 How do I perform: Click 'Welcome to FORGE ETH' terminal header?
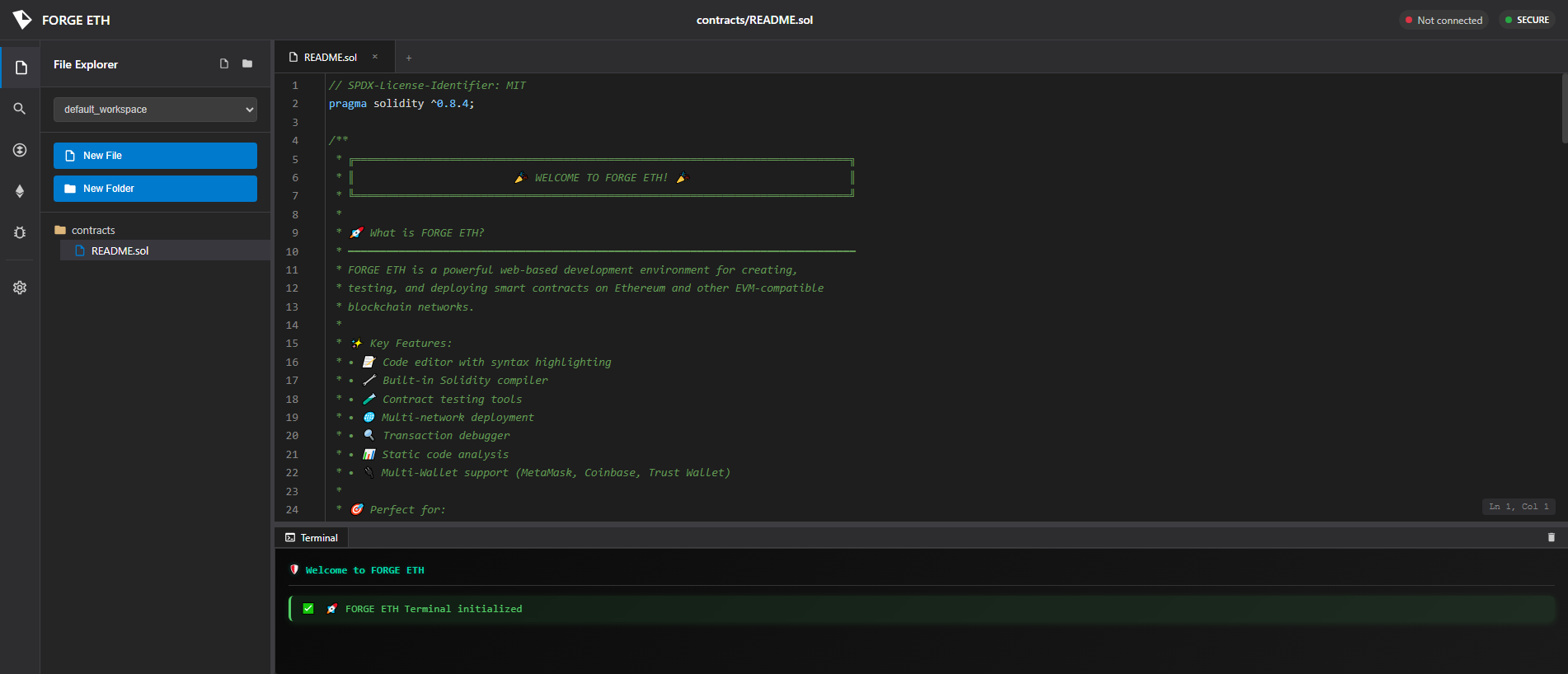364,570
